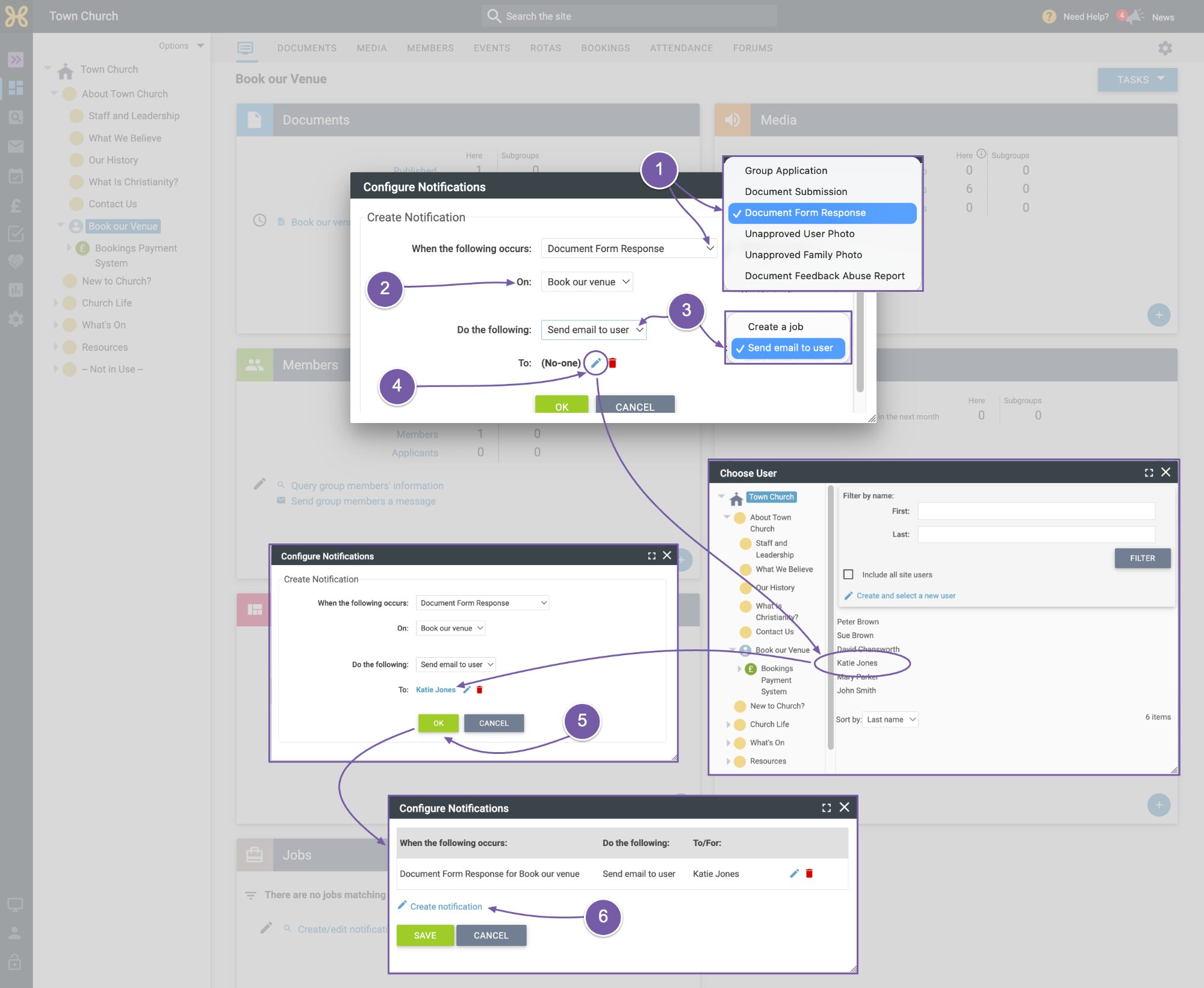Viewport: 1204px width, 988px height.
Task: Click the pencil icon beside (No-one)
Action: (596, 363)
